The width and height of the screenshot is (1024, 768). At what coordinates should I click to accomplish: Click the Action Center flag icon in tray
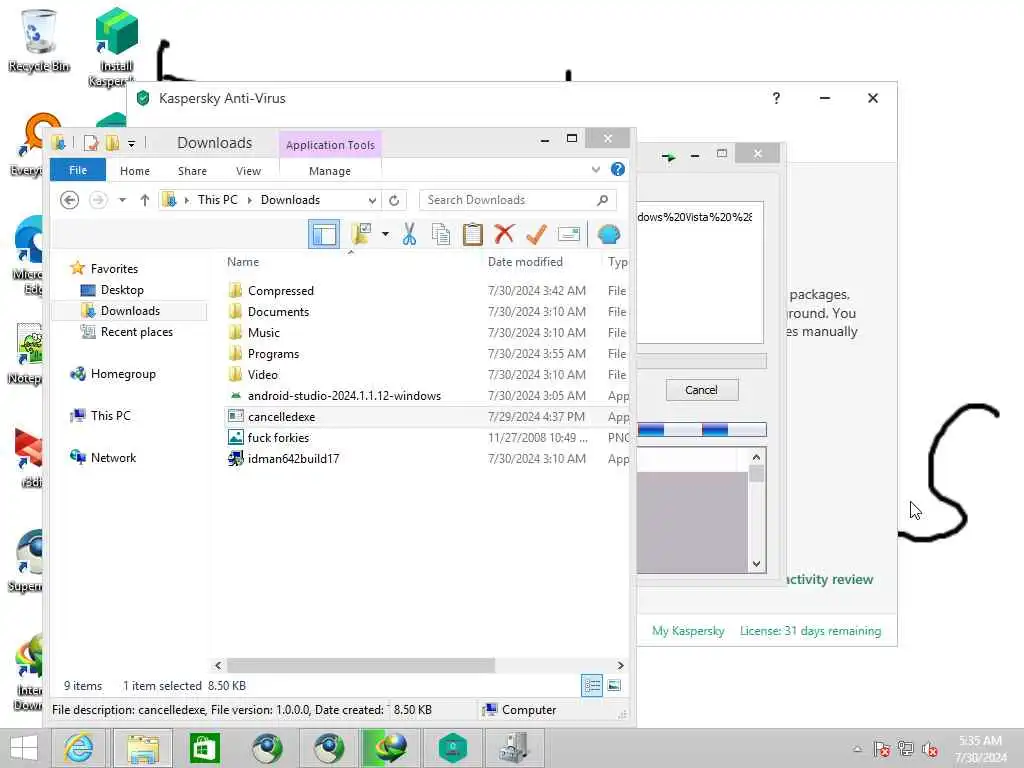coord(881,748)
